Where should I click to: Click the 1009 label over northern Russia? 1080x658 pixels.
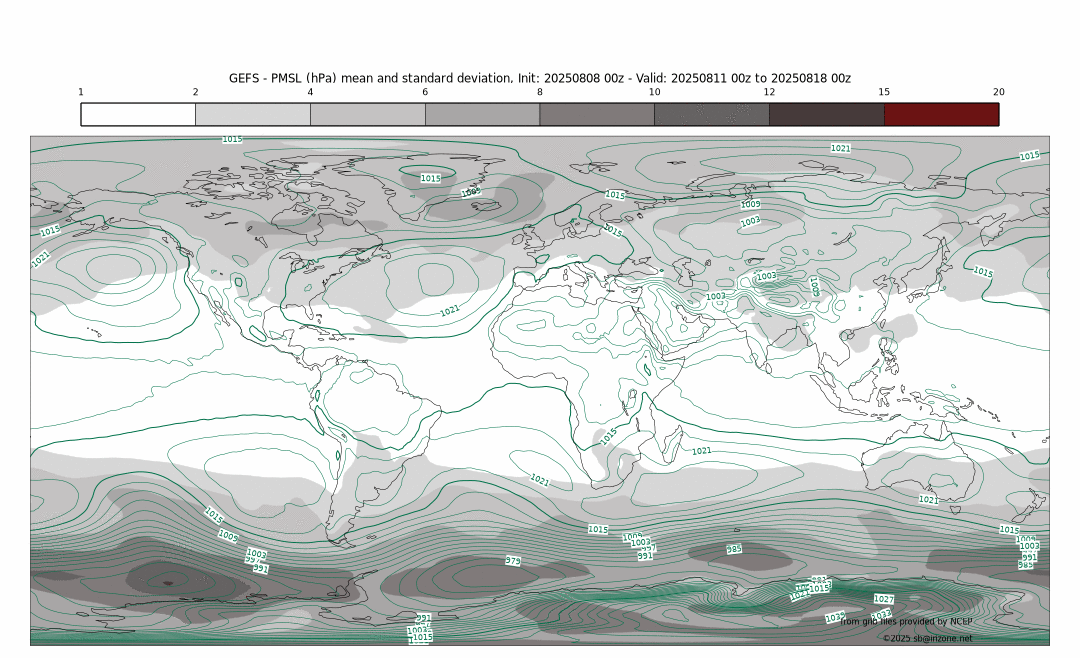tap(750, 204)
